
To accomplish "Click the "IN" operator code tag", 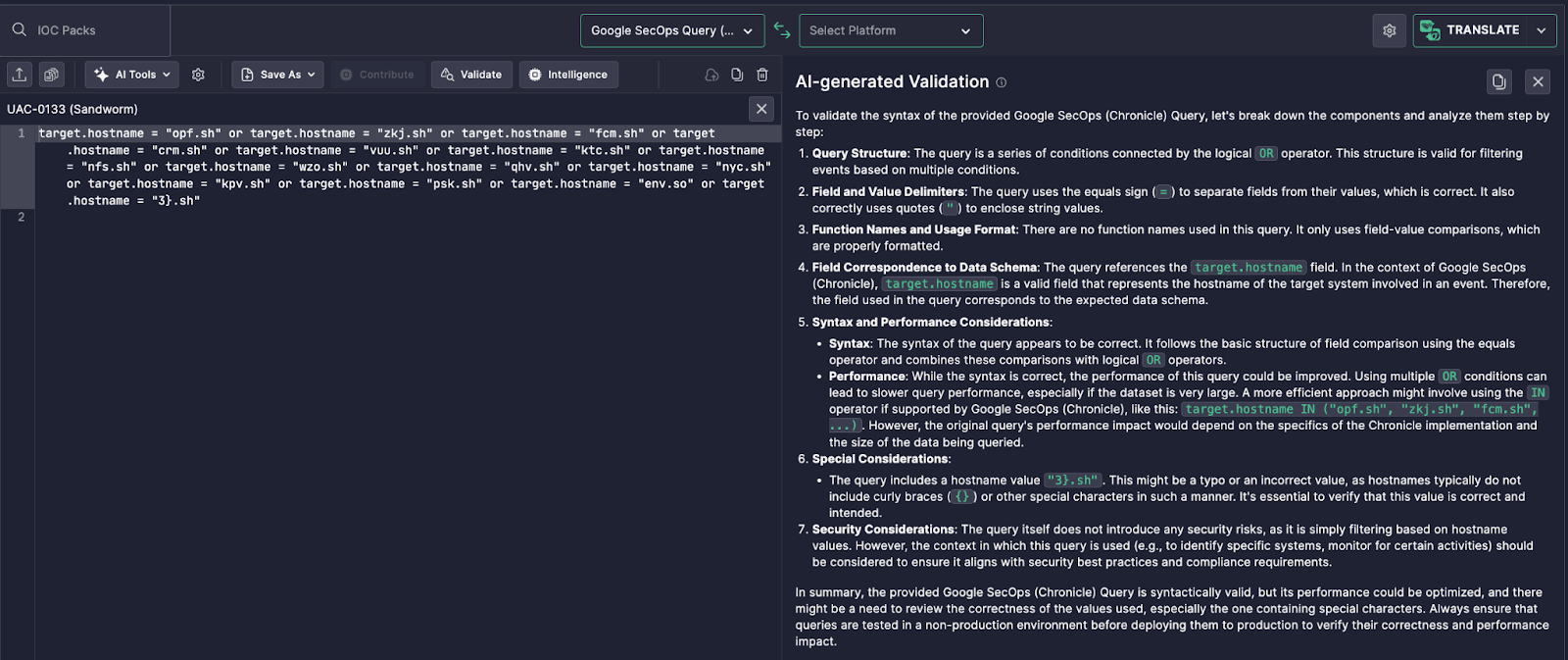I will point(1538,392).
